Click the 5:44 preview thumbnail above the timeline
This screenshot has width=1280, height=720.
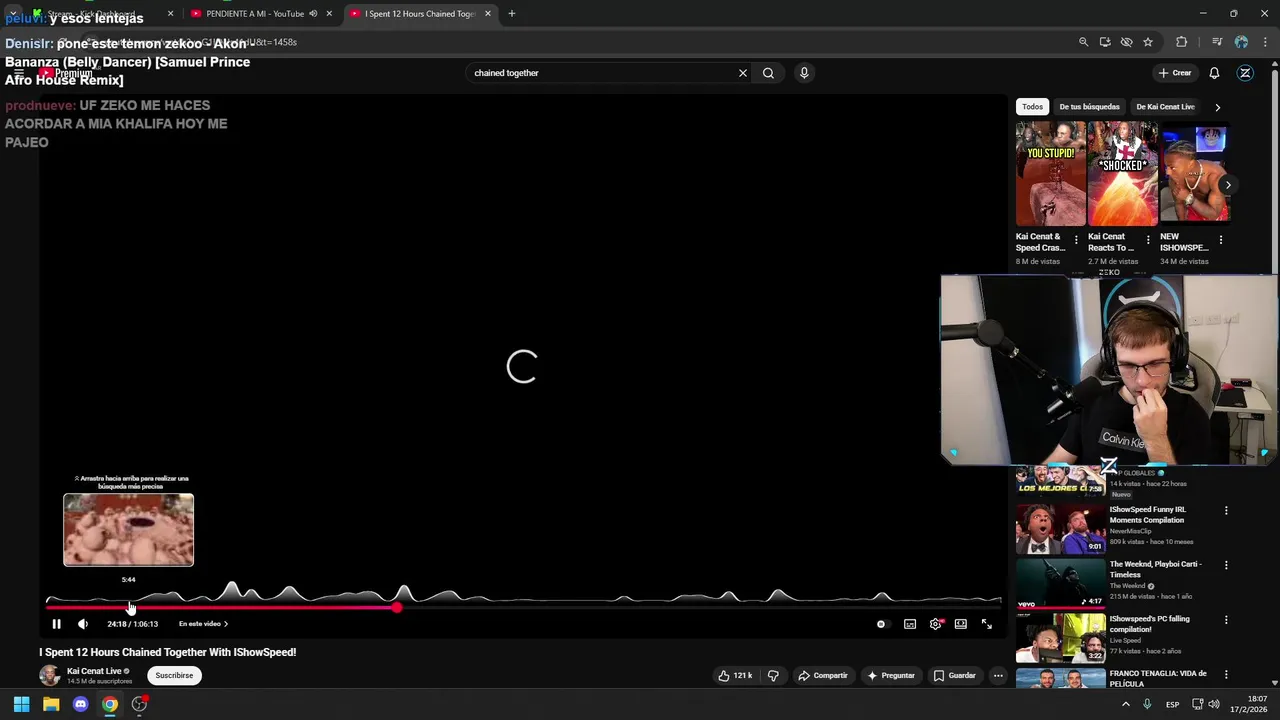point(128,530)
